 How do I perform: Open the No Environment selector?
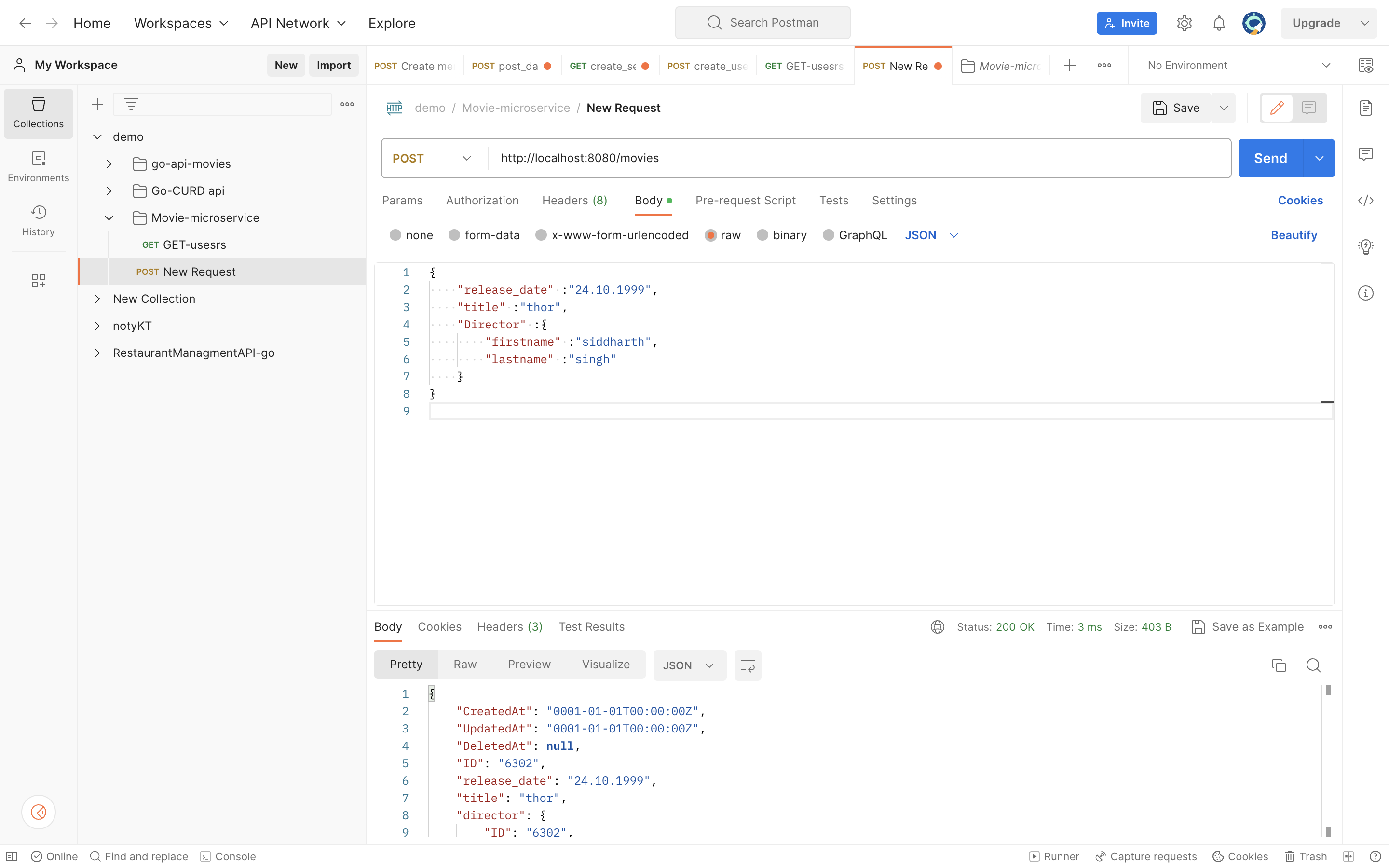pyautogui.click(x=1238, y=66)
